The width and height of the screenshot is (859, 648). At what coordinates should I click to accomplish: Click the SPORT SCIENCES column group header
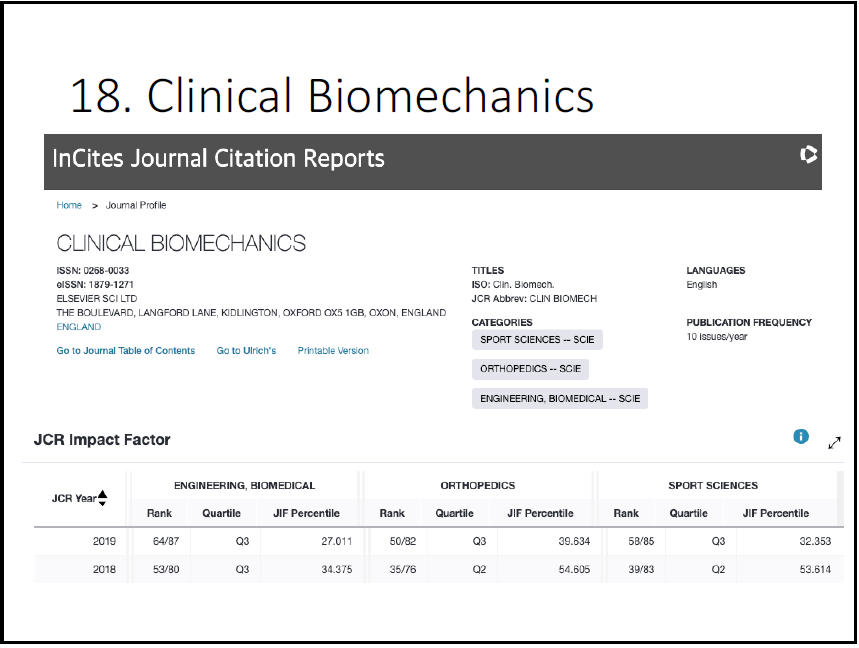coord(713,486)
